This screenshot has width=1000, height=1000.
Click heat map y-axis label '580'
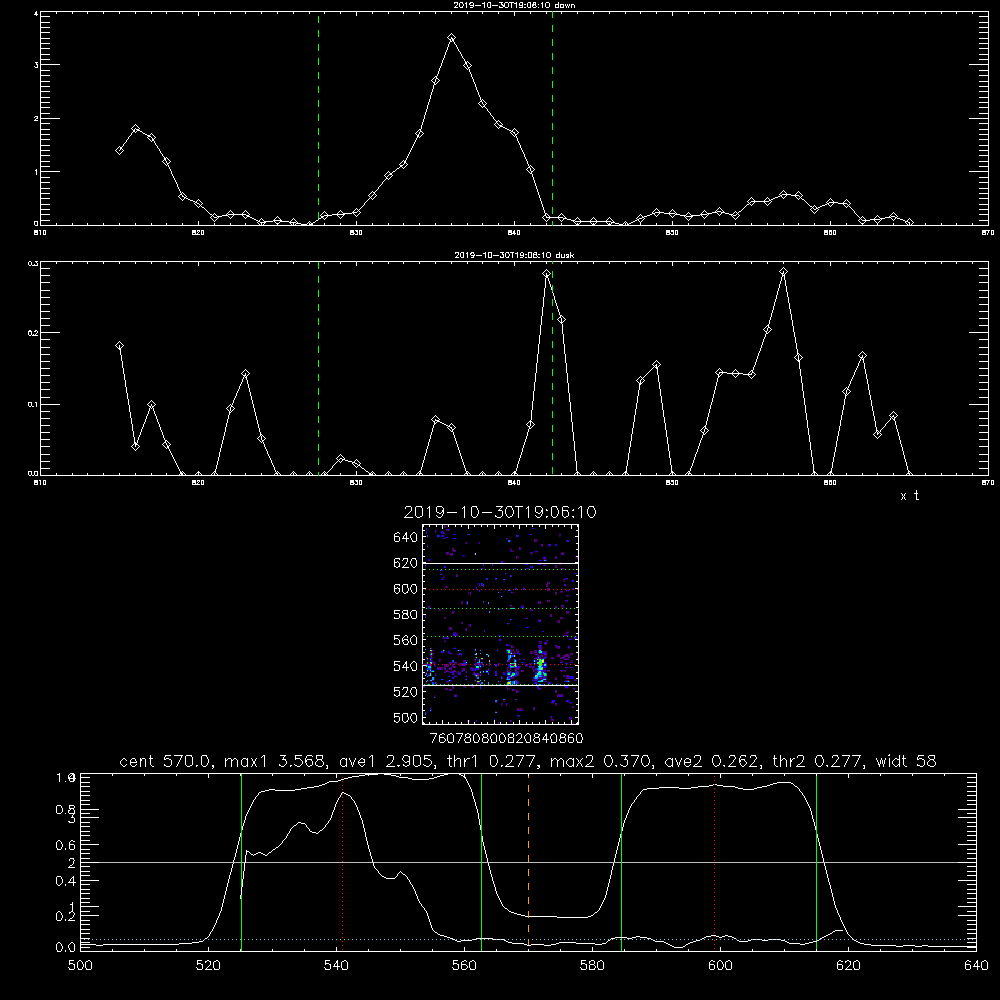coord(406,614)
